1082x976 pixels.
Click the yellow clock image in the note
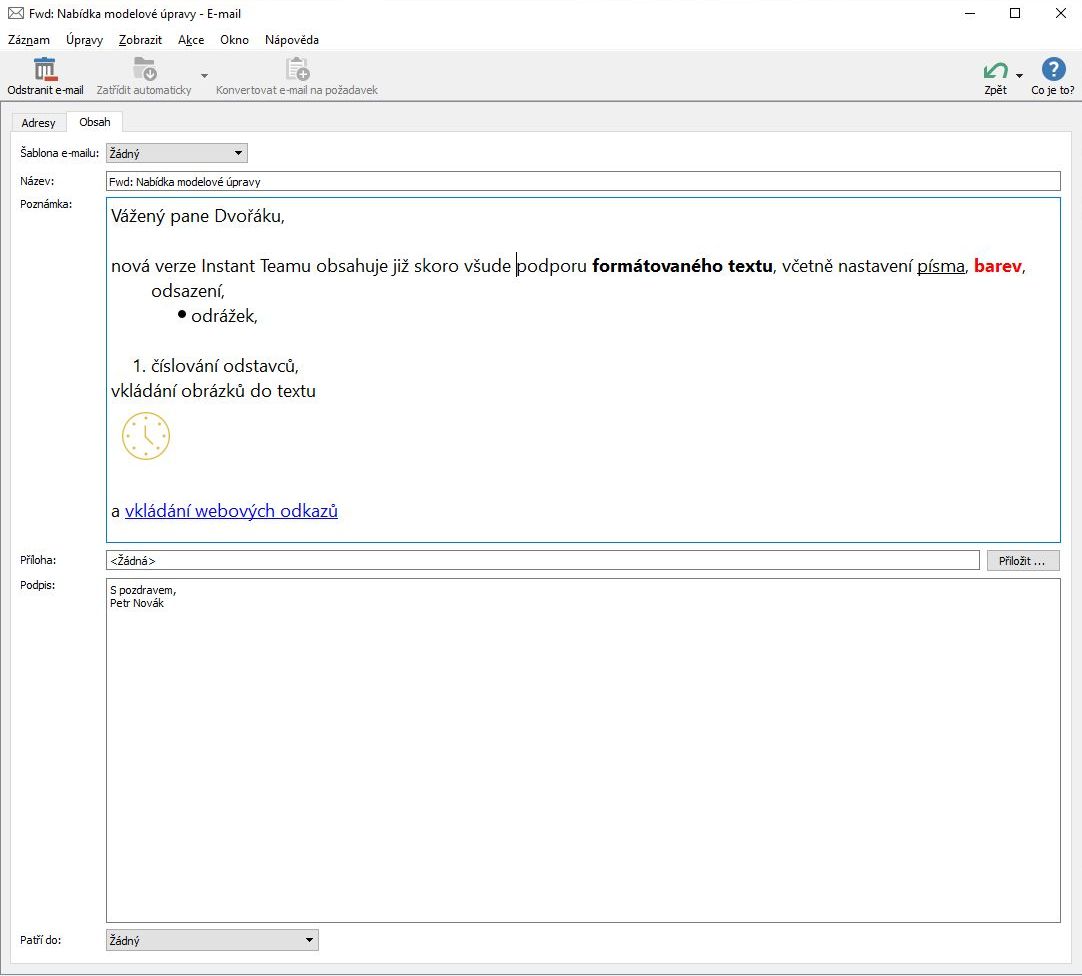click(146, 437)
